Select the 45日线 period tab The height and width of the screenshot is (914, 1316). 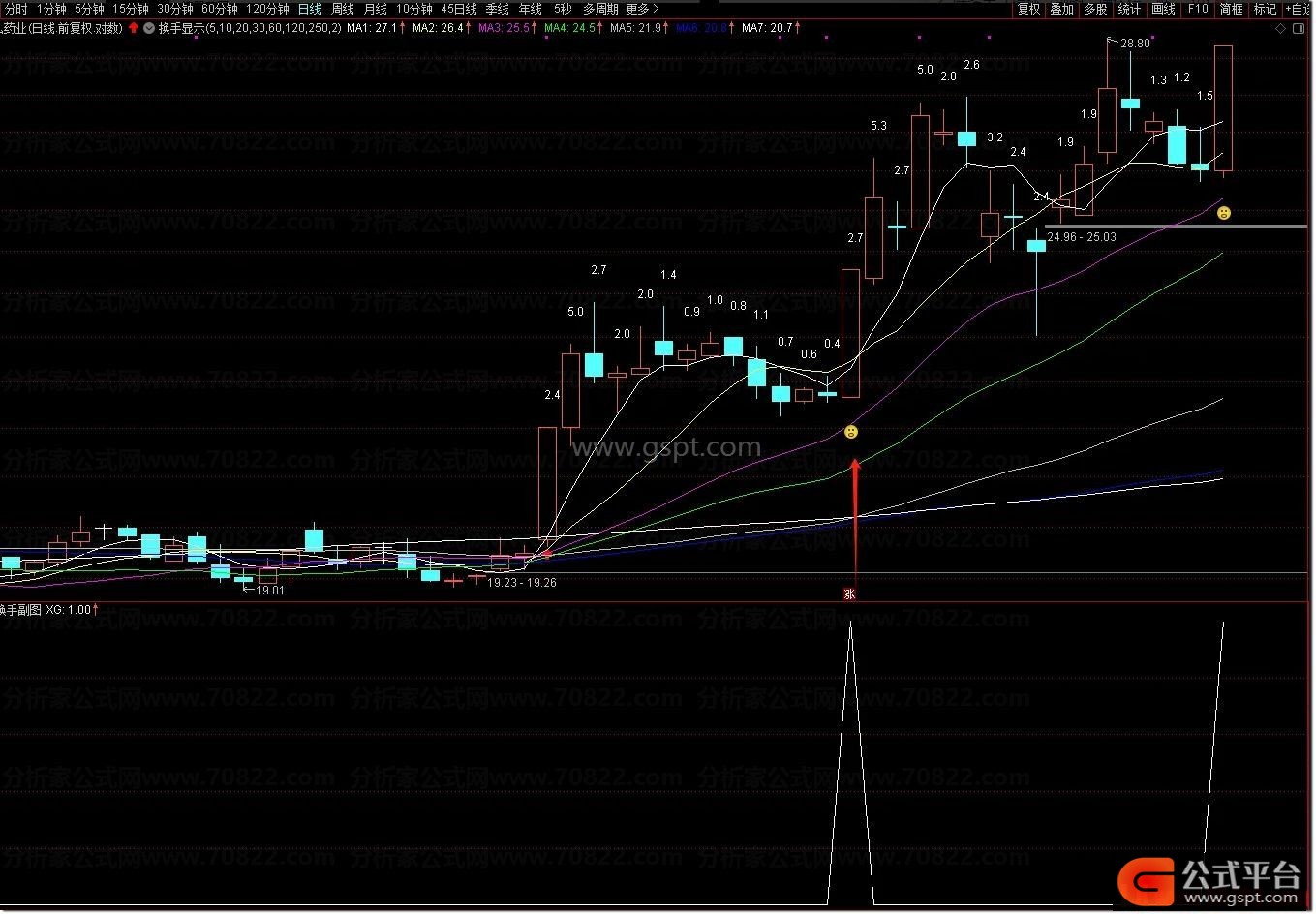click(x=459, y=9)
